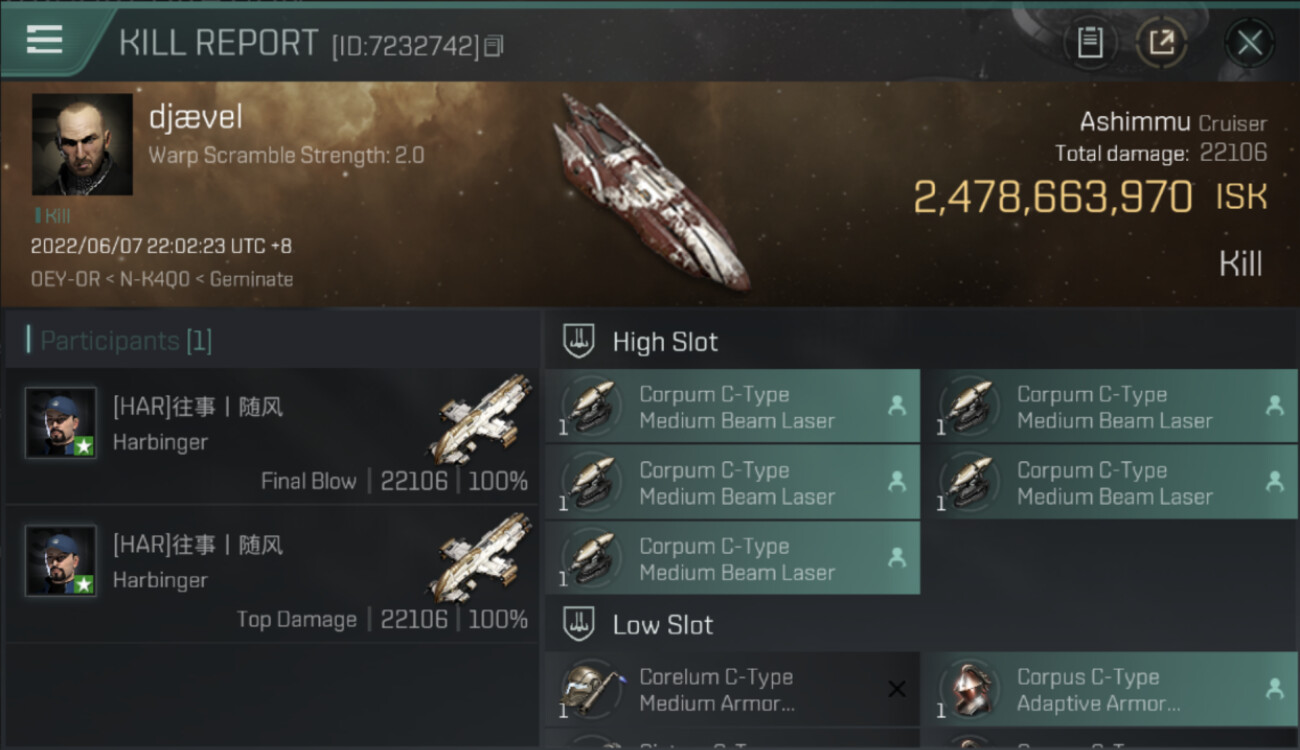View djævel's character portrait
The image size is (1300, 750).
(x=82, y=144)
